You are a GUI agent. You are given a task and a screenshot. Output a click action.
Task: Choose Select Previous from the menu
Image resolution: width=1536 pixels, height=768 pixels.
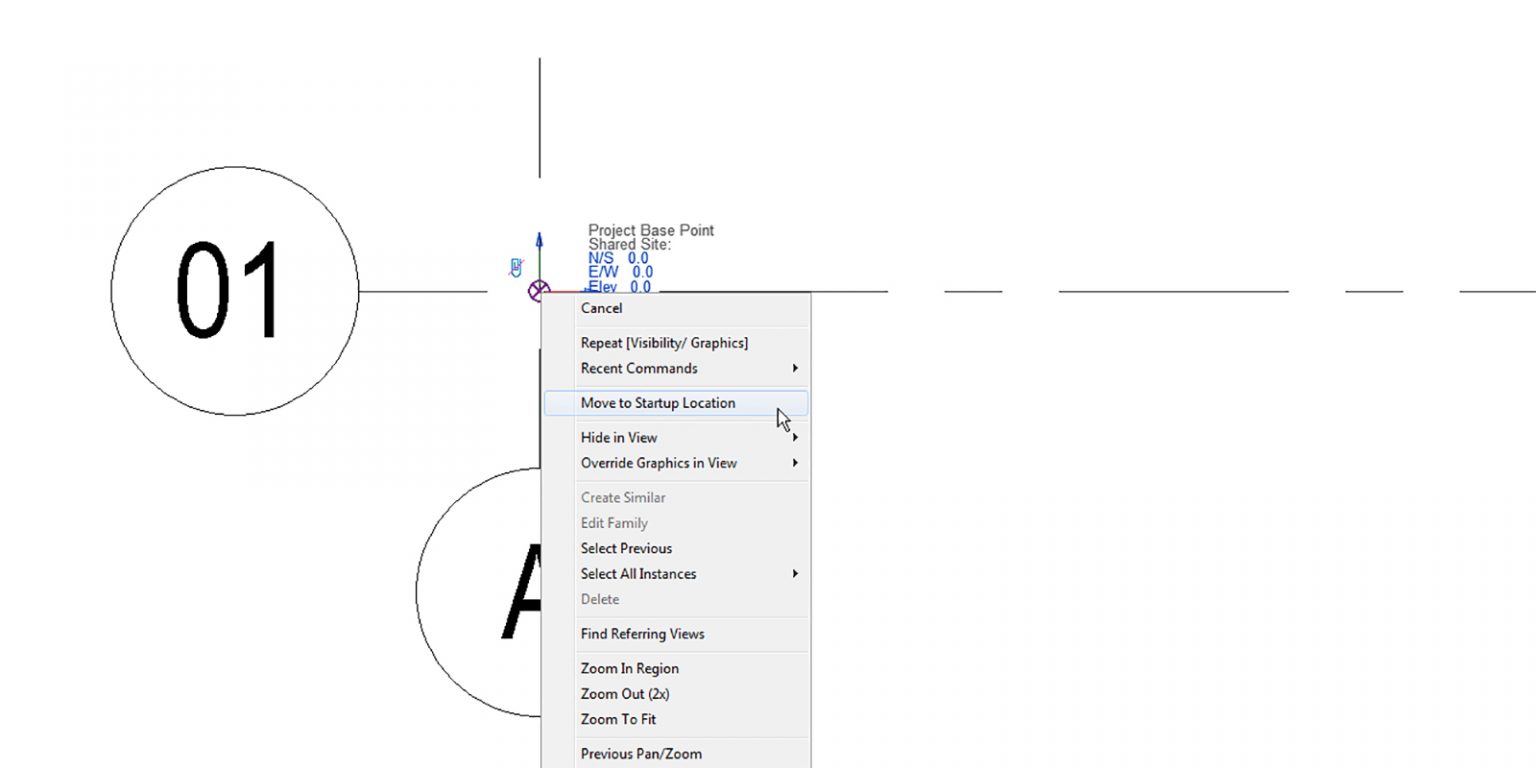626,548
